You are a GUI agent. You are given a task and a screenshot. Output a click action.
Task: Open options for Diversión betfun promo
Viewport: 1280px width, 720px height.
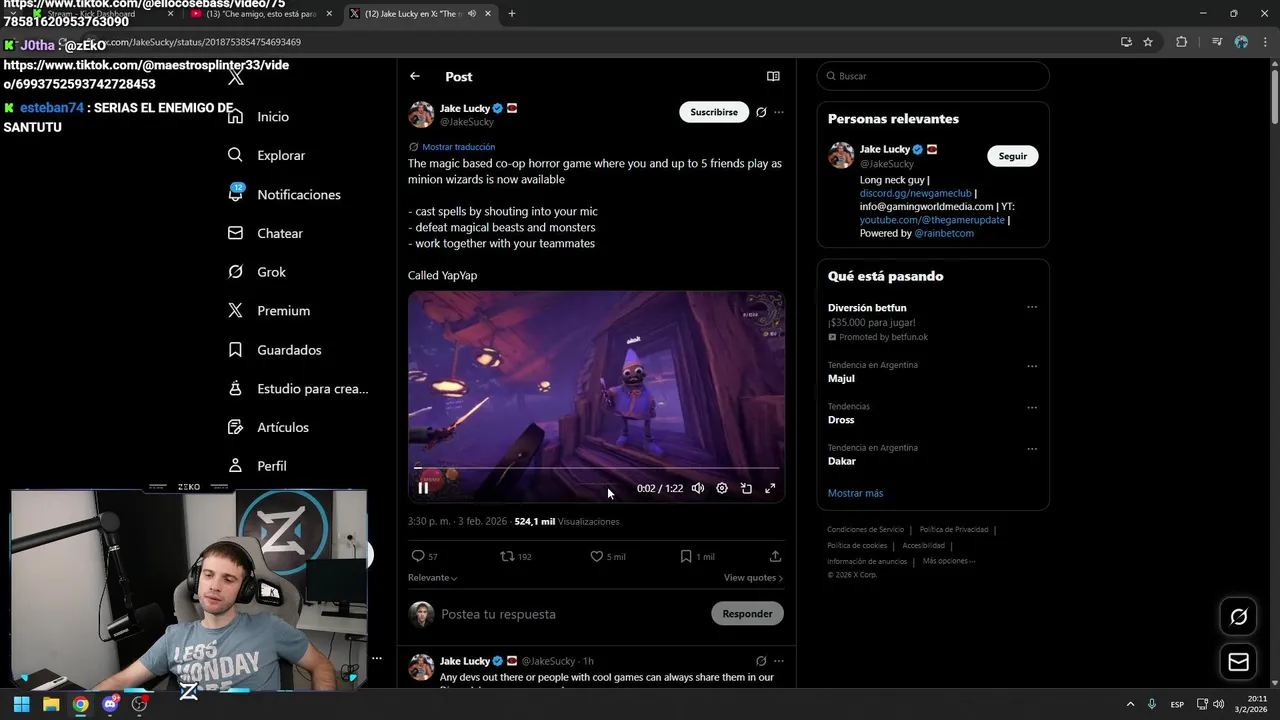pos(1032,307)
